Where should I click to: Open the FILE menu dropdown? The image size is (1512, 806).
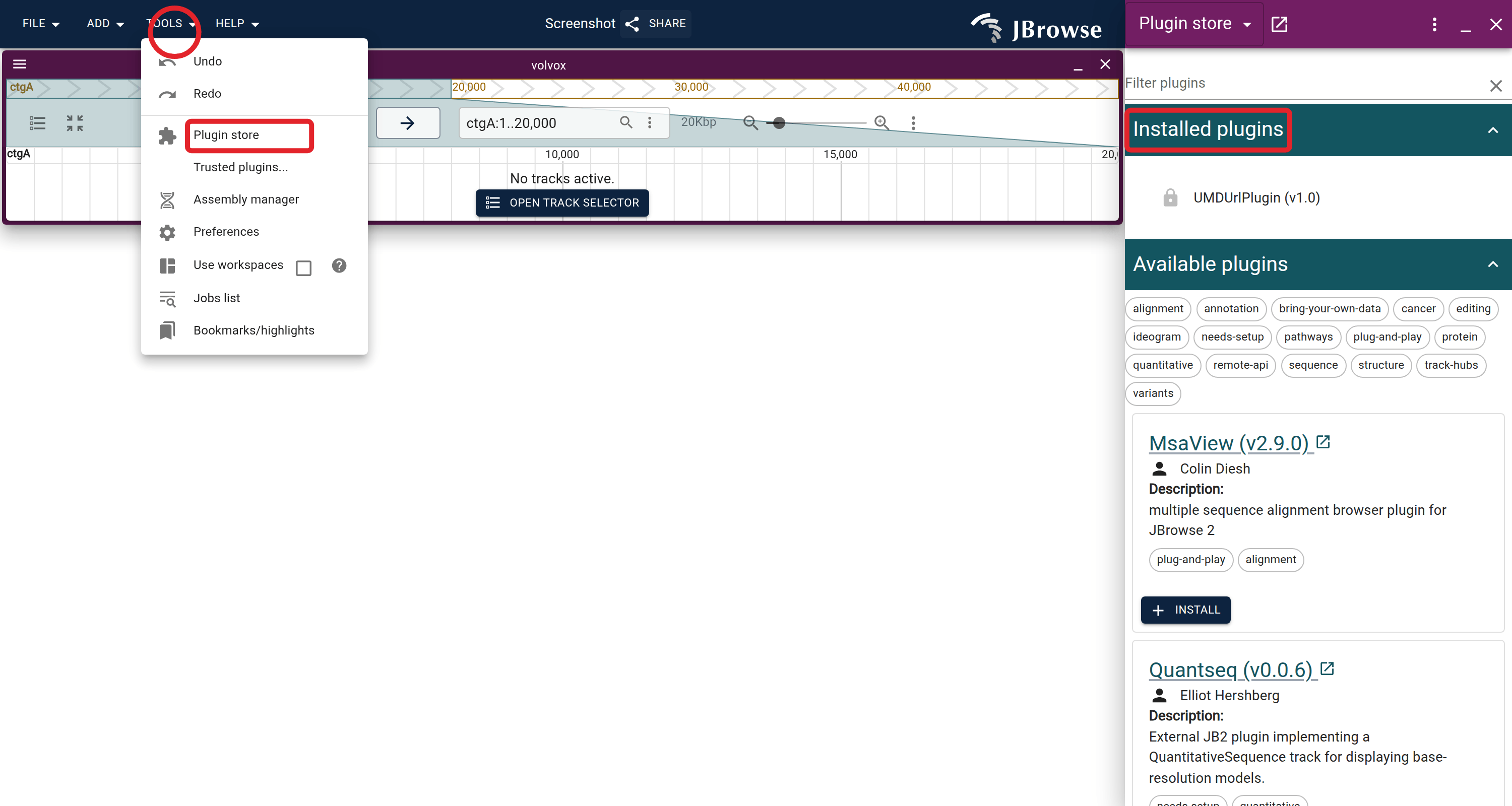coord(41,24)
